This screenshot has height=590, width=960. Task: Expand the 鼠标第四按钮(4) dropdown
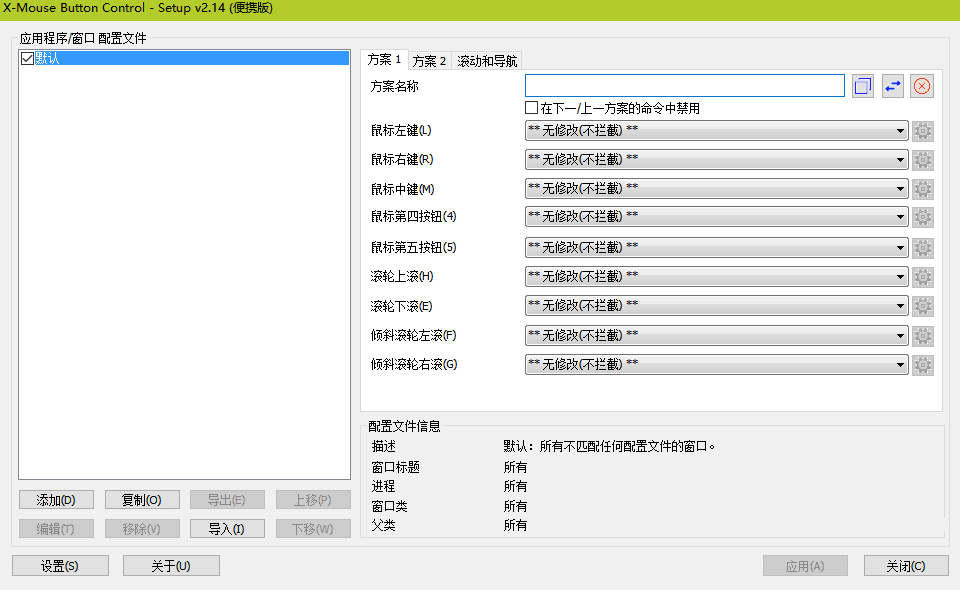[x=716, y=218]
